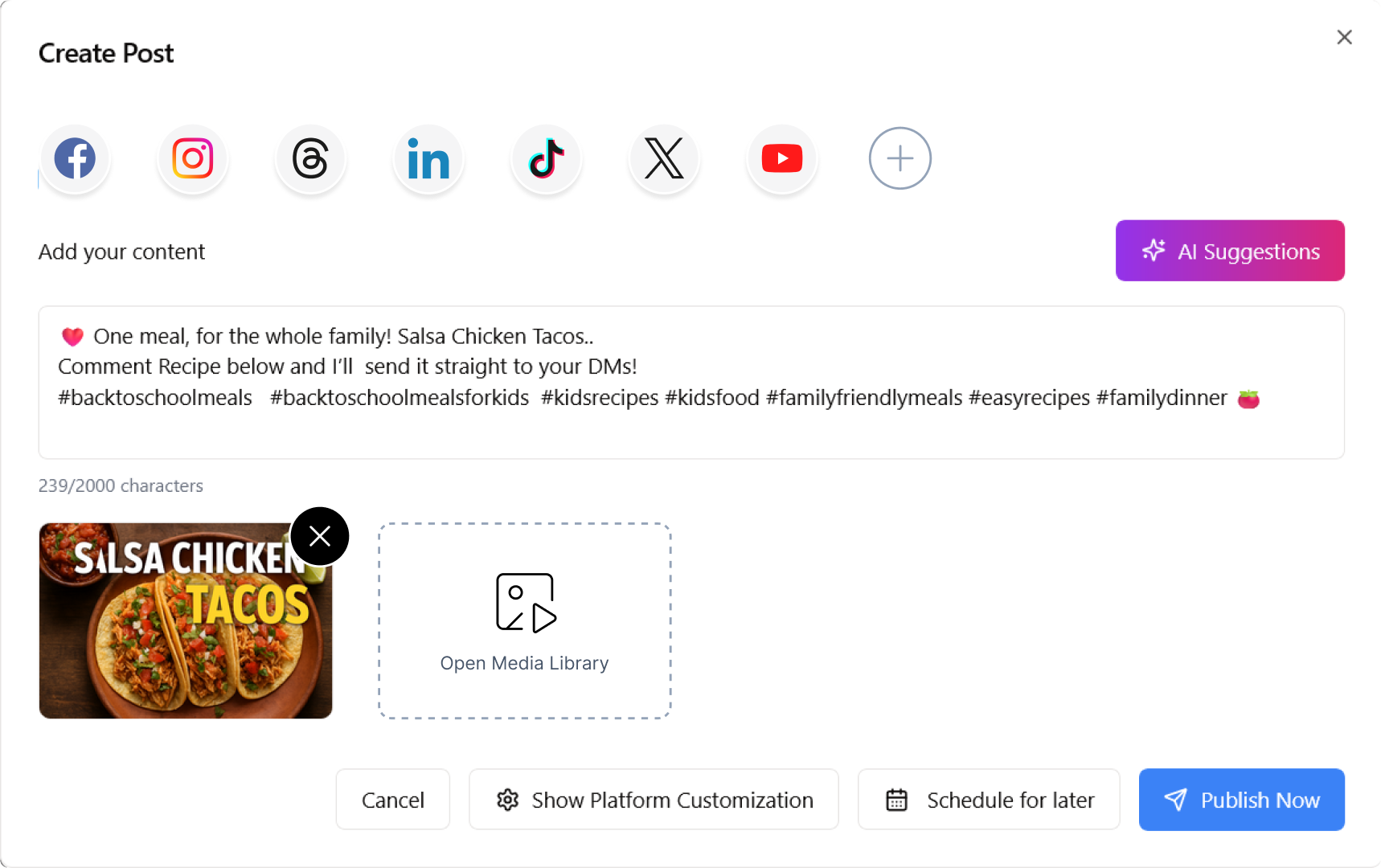Viewport: 1381px width, 868px height.
Task: Cancel creating the post
Action: [392, 800]
